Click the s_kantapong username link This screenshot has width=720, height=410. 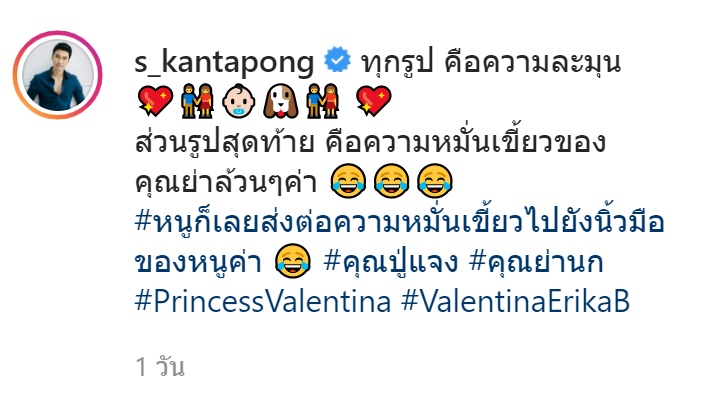(x=225, y=62)
